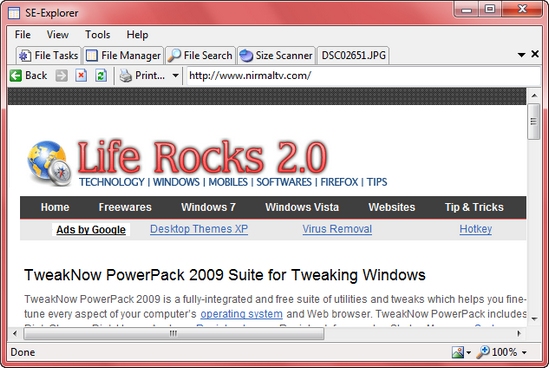549x368 pixels.
Task: Open the Windows Vista nav link
Action: [302, 207]
